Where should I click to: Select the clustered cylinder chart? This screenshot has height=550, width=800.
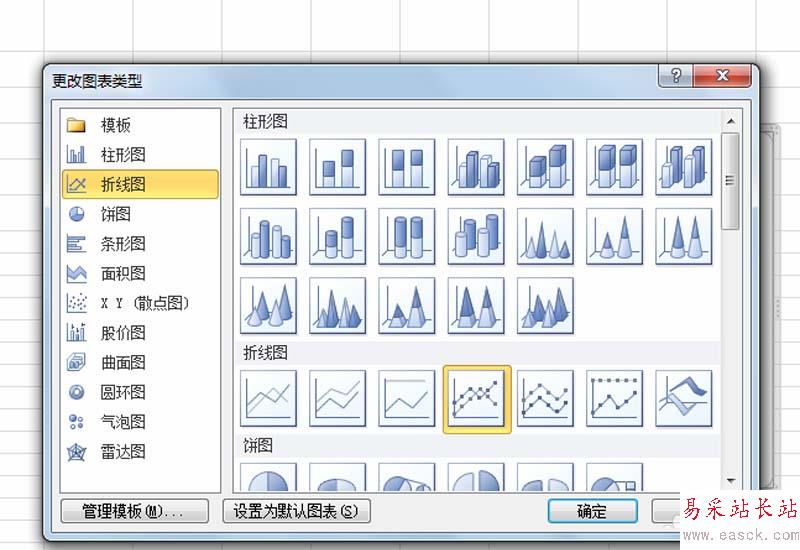point(268,236)
